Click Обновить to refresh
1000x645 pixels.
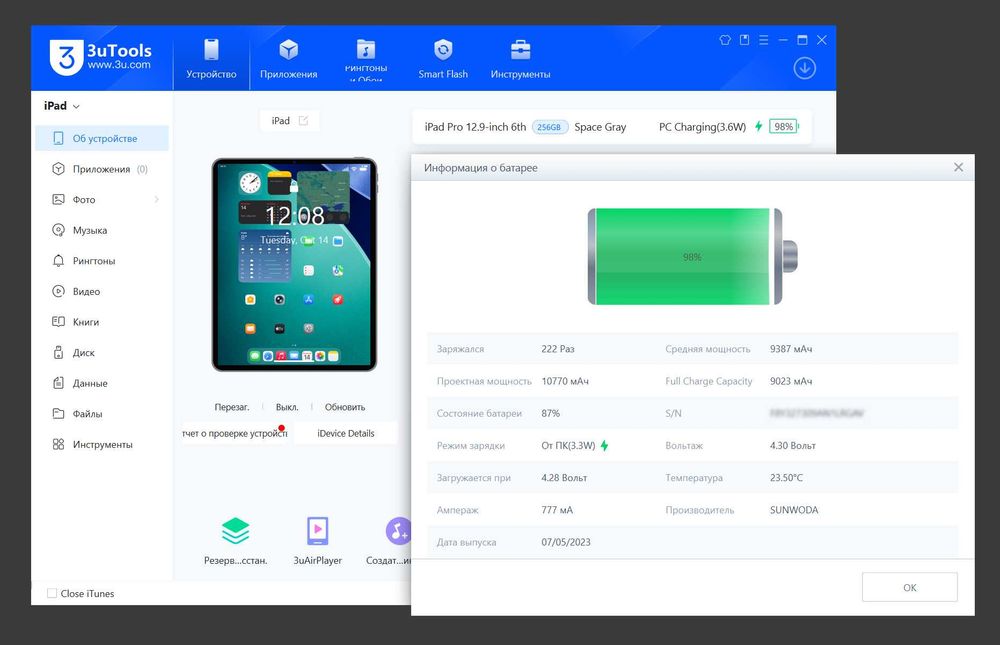(x=345, y=407)
